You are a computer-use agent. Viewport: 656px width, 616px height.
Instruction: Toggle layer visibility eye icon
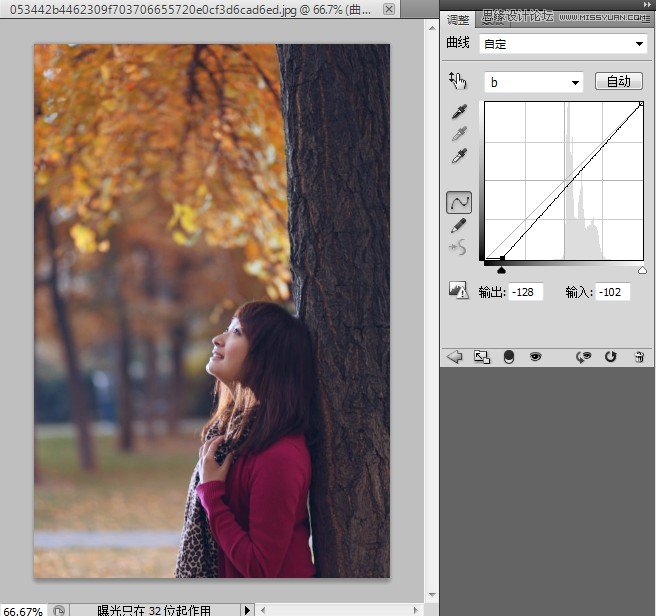535,357
